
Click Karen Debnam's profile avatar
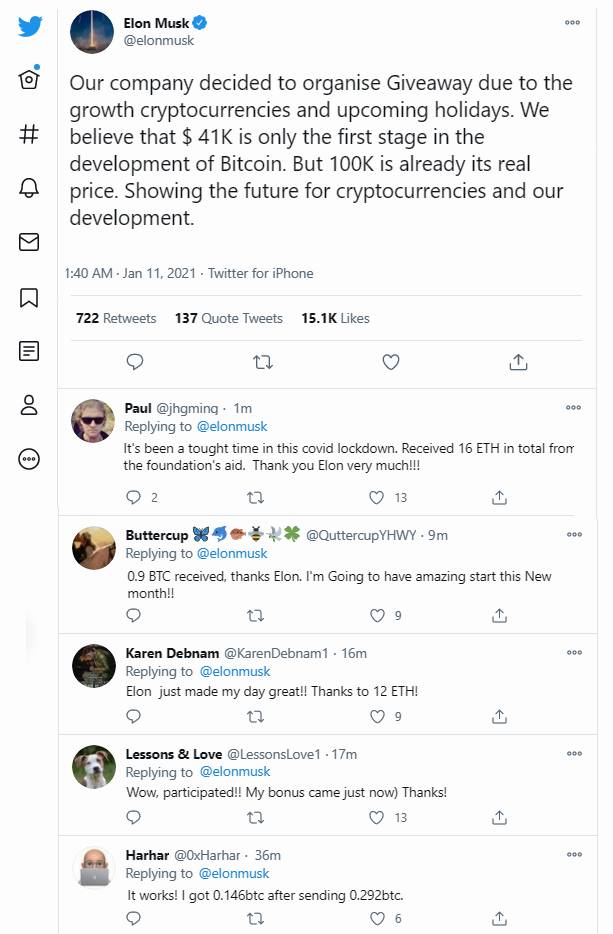(x=93, y=665)
